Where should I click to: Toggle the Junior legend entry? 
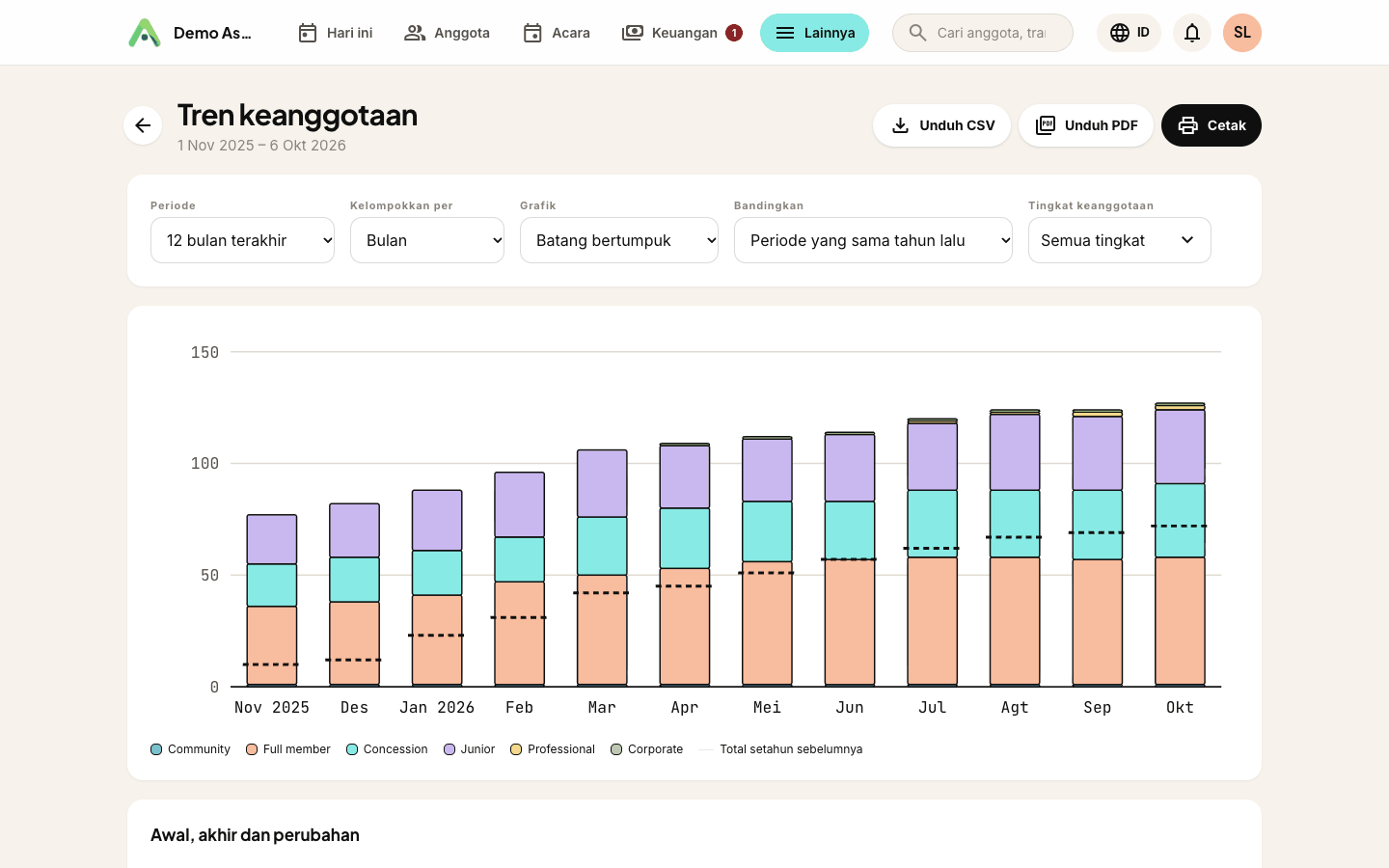pyautogui.click(x=469, y=749)
